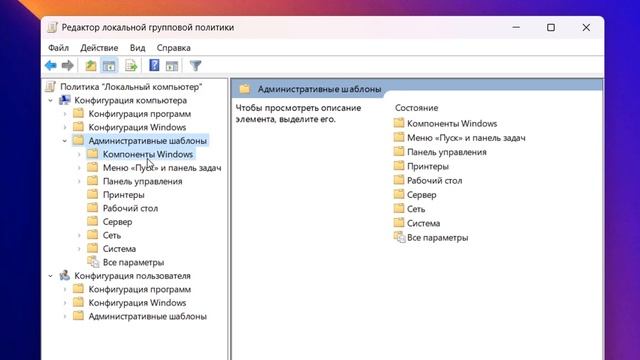The width and height of the screenshot is (640, 360).
Task: Click the Система folder icon in right pane
Action: coord(399,223)
